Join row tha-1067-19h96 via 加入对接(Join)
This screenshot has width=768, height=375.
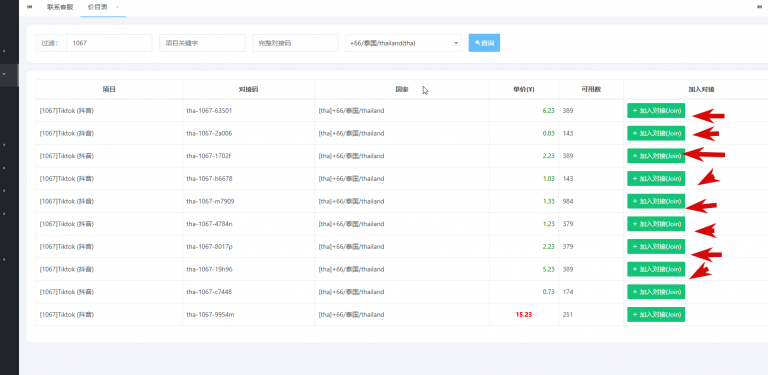pos(656,269)
